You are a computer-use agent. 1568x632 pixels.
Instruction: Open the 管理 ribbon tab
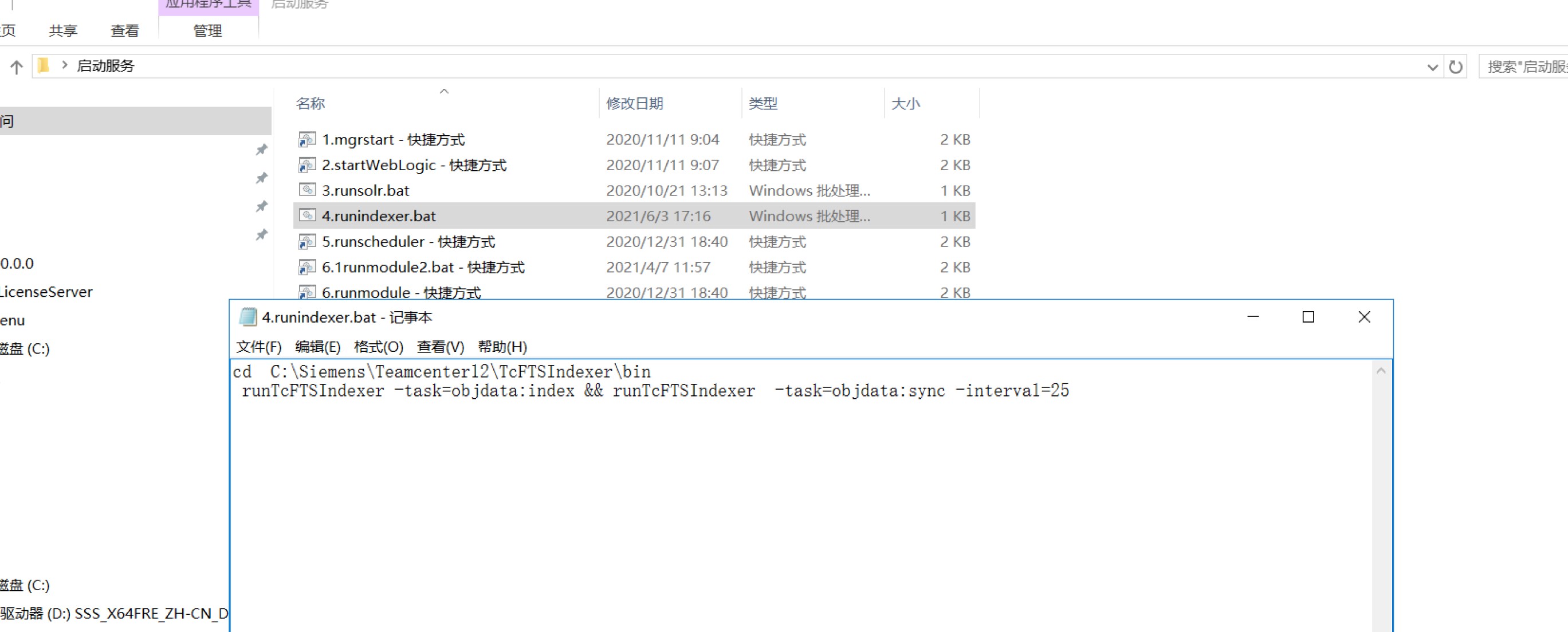[x=207, y=30]
